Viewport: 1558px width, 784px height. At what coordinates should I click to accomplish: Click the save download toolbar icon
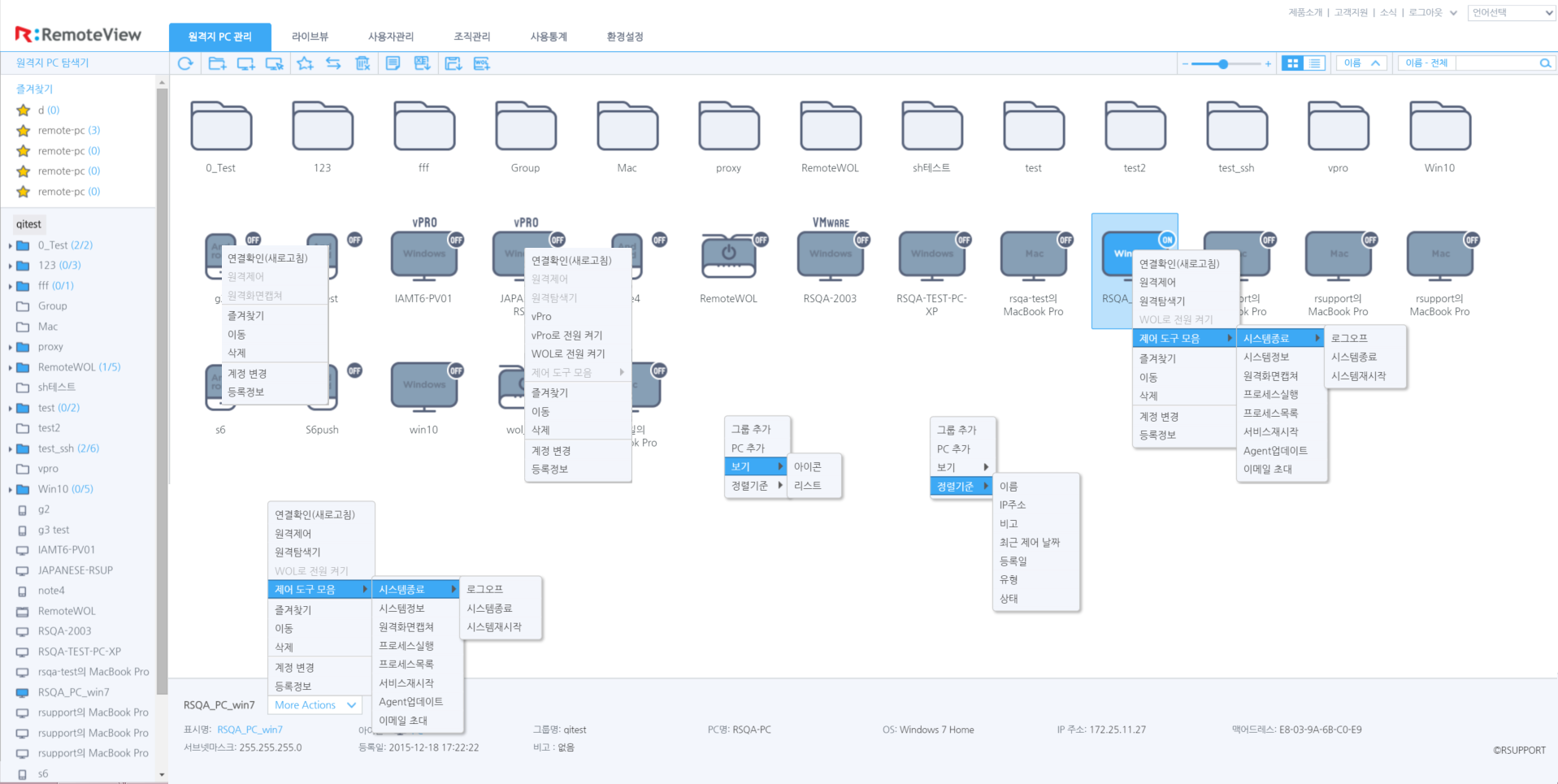click(x=453, y=63)
